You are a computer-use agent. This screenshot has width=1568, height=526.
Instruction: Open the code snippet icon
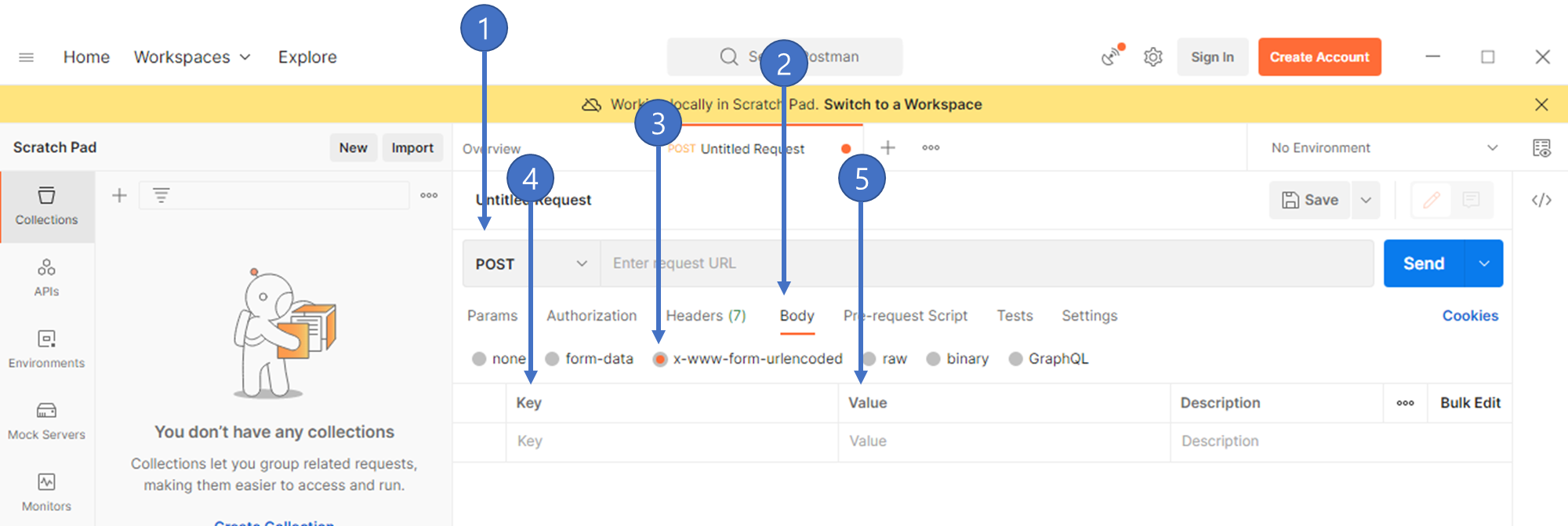1541,200
